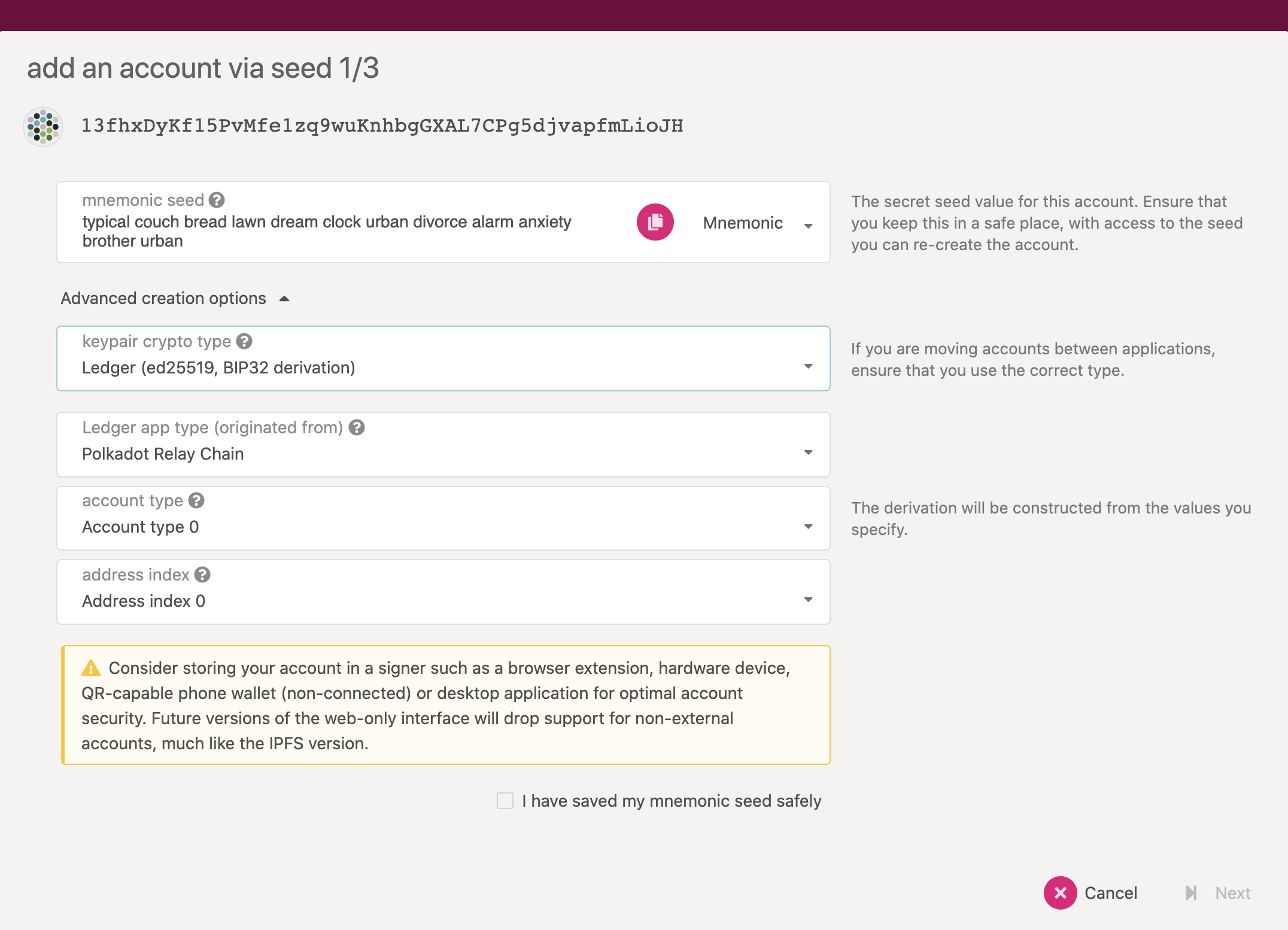Show help for account type
1288x930 pixels.
click(x=196, y=500)
